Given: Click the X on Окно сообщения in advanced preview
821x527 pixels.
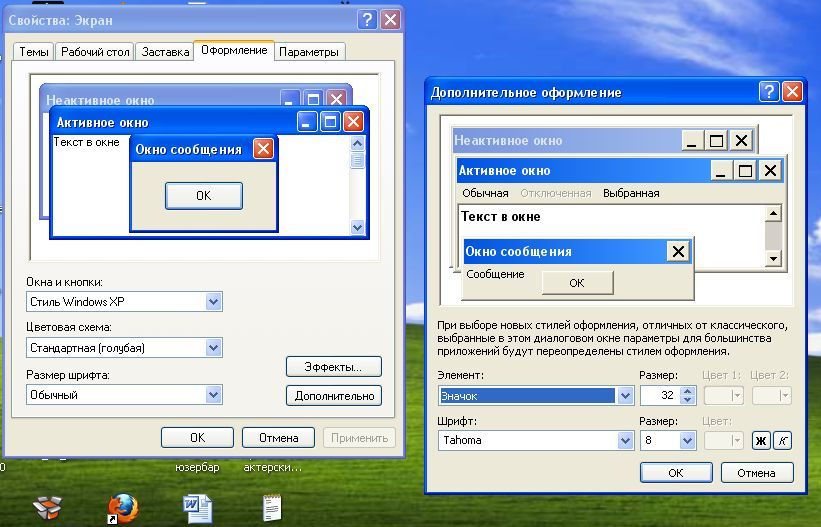Looking at the screenshot, I should [678, 251].
